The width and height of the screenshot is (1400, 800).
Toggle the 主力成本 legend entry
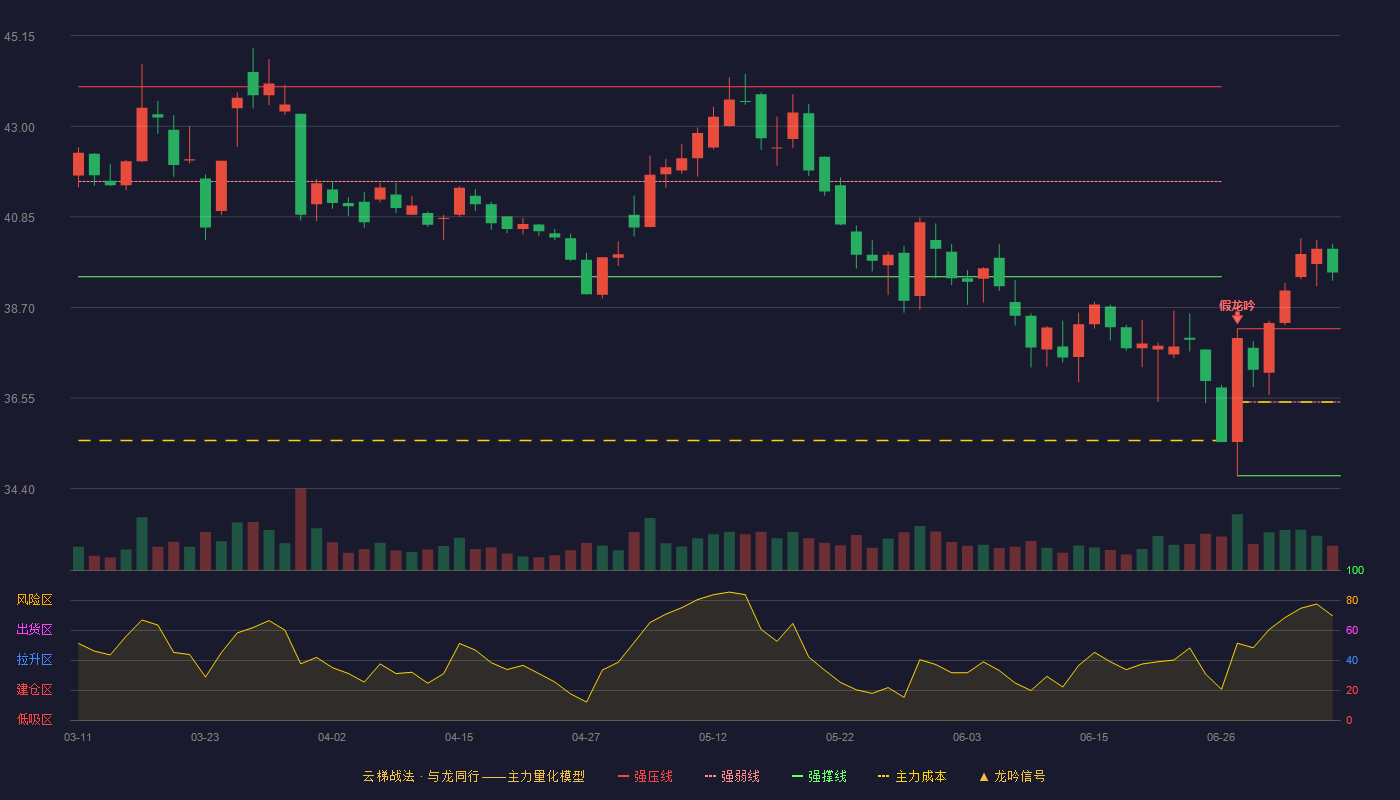point(912,776)
